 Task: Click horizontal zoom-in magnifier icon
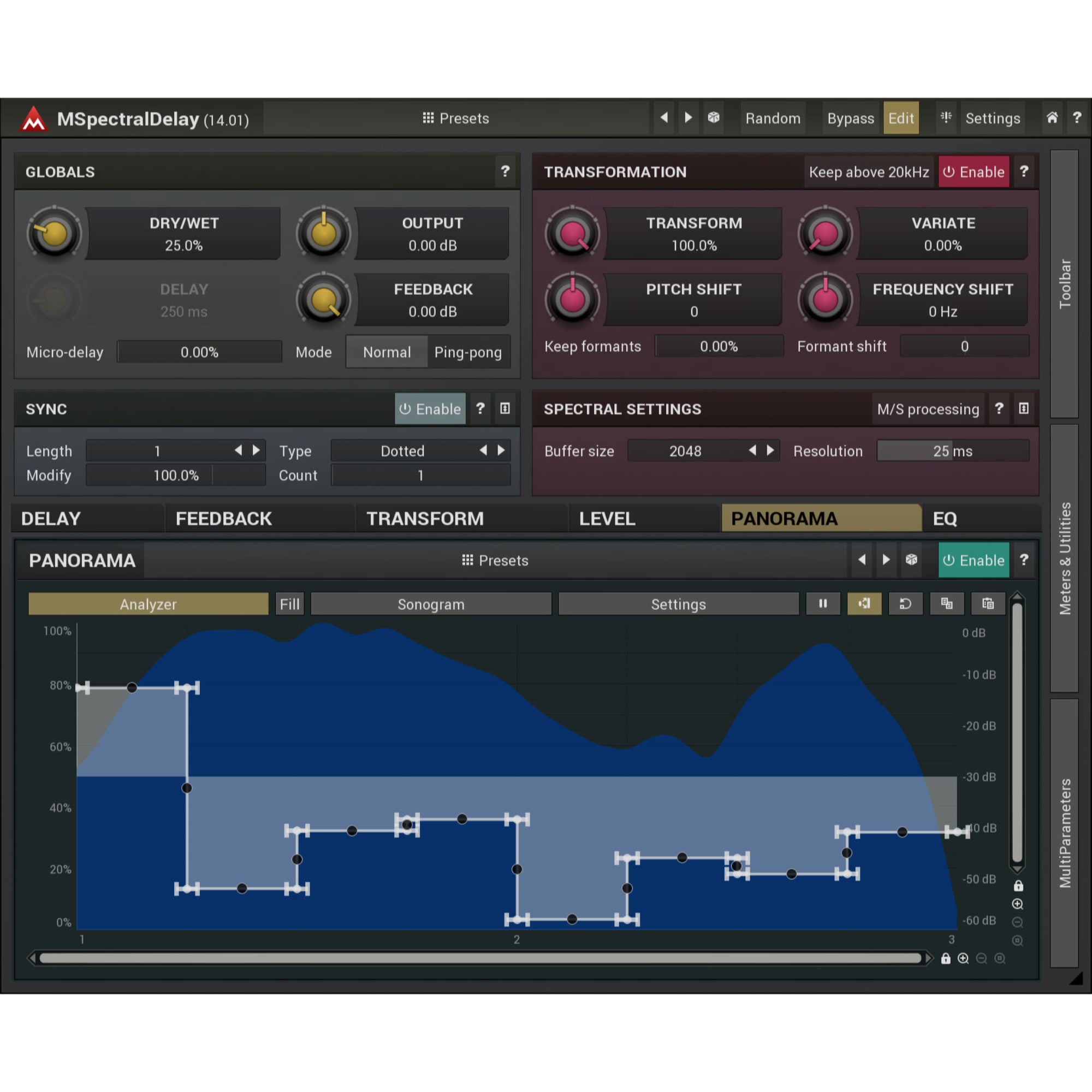[x=964, y=959]
